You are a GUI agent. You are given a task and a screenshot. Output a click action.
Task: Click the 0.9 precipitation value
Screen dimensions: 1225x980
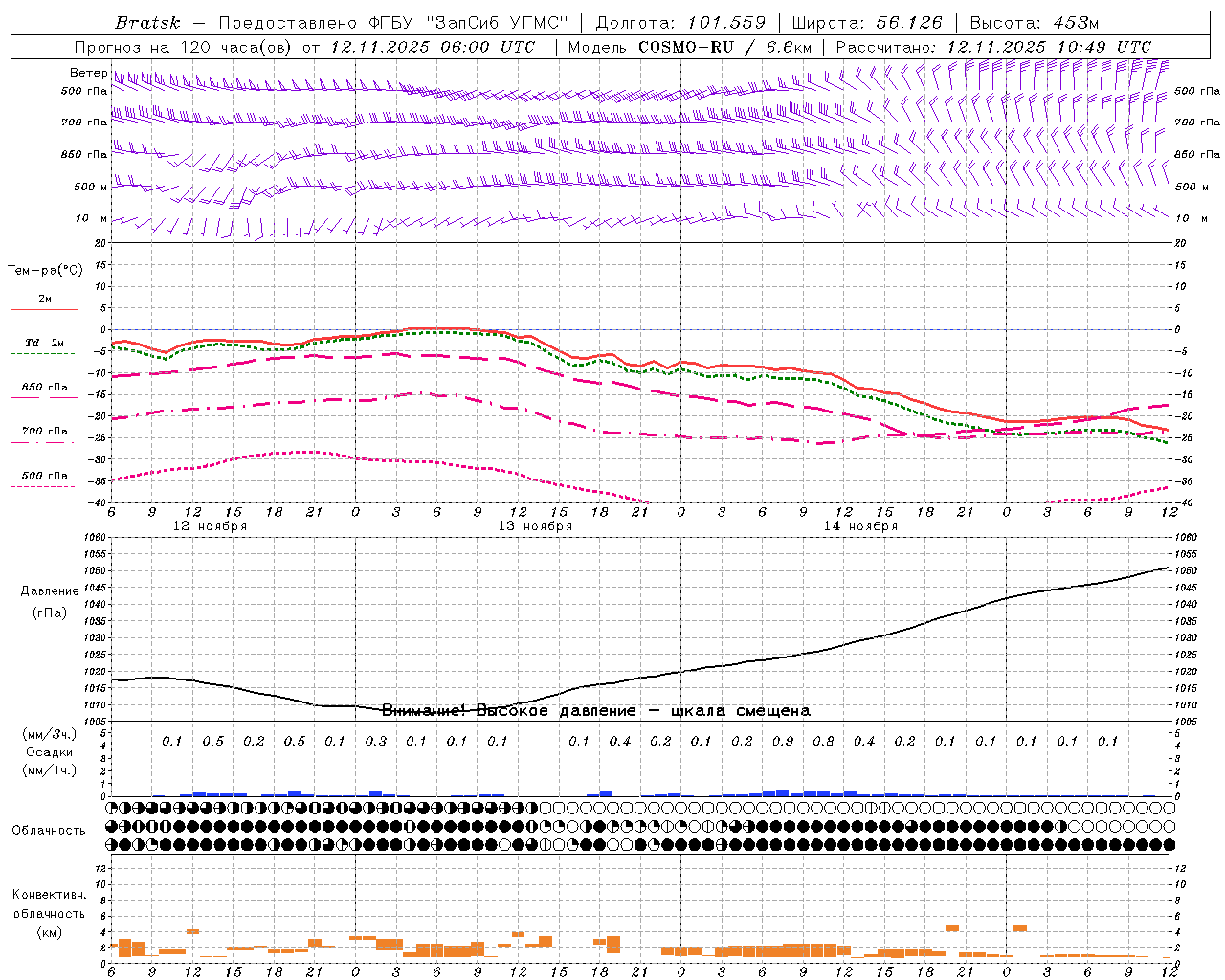point(783,741)
